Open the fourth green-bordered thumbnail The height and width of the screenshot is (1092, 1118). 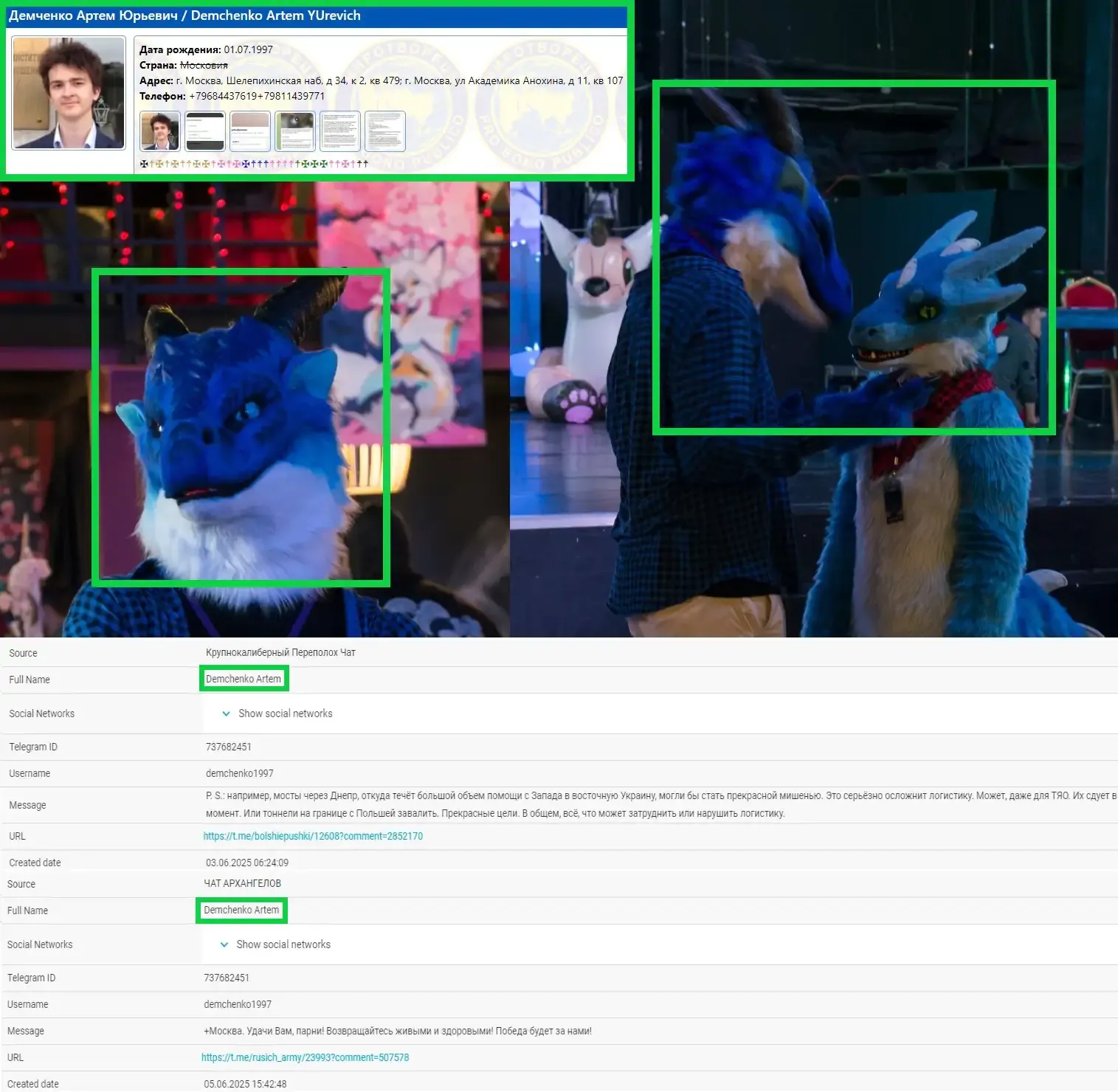coord(295,131)
